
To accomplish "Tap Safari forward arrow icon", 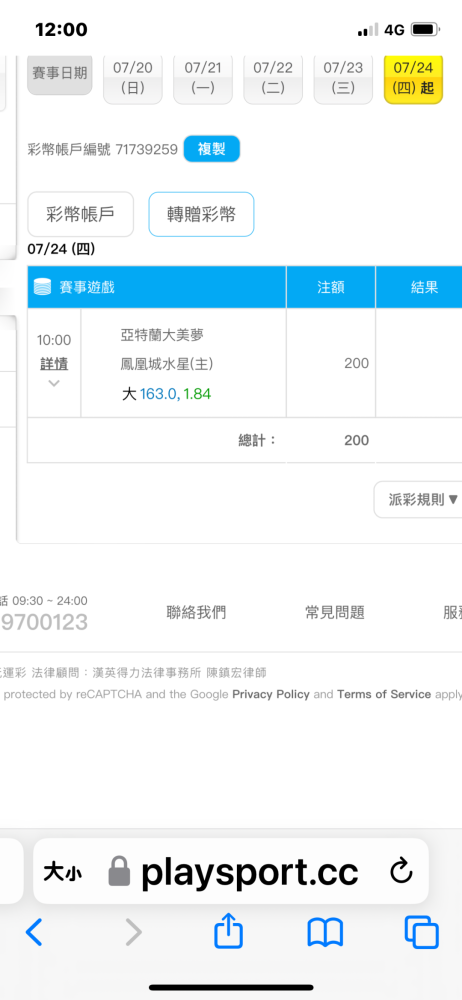I will 133,932.
